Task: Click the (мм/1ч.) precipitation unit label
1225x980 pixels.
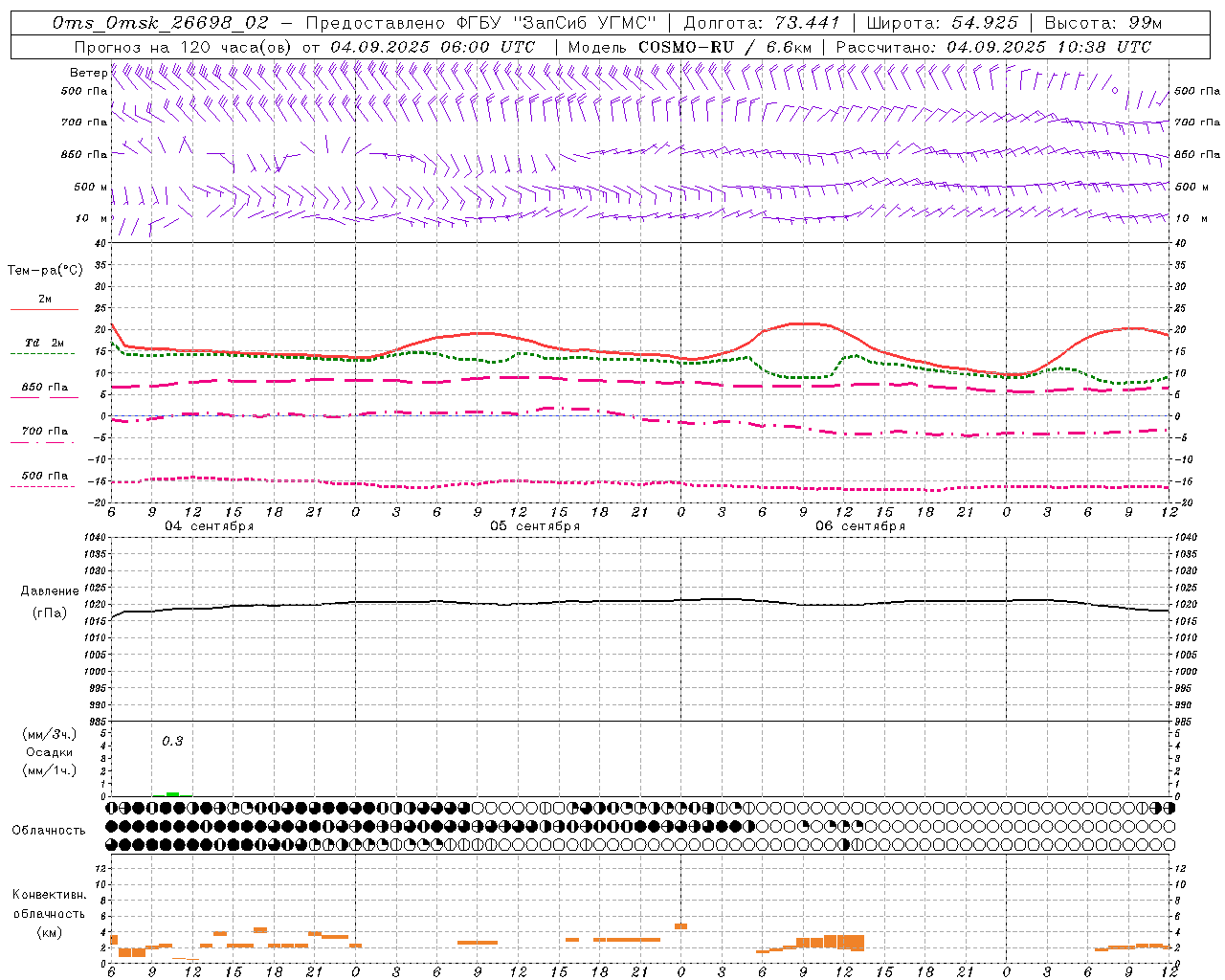Action: (x=50, y=770)
